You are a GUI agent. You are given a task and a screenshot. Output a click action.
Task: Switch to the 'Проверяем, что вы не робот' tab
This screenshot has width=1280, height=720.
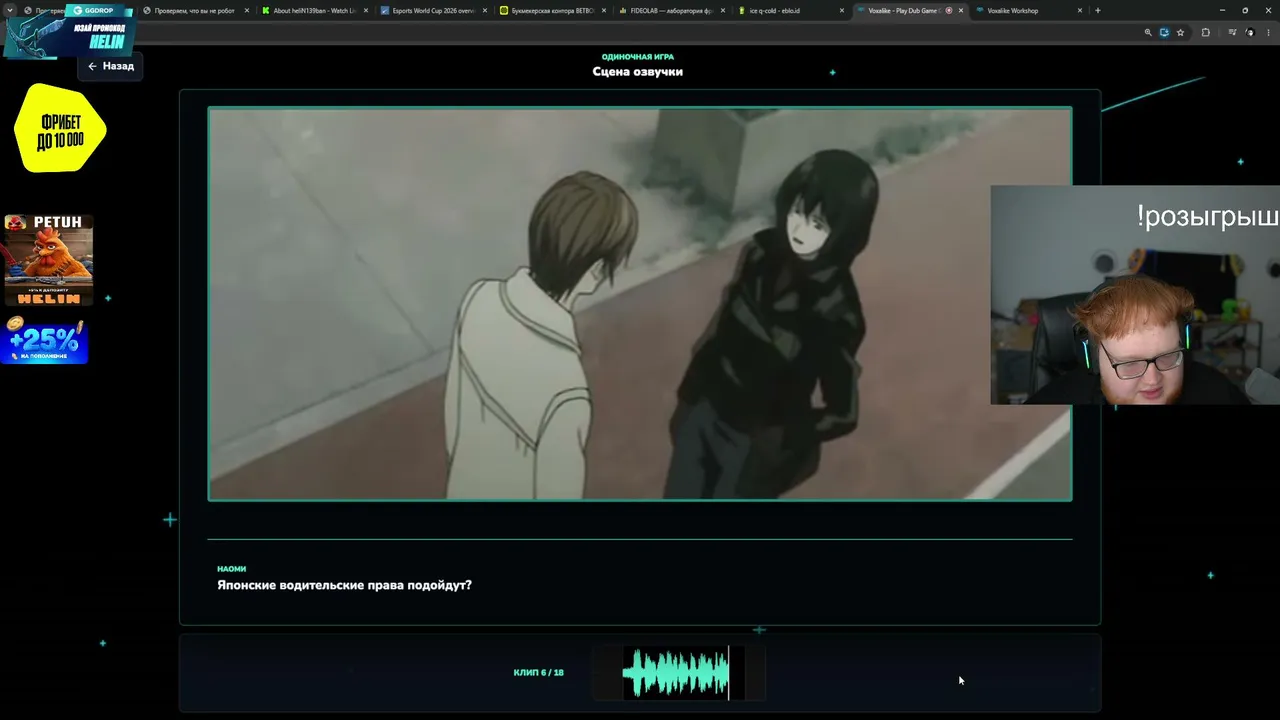click(194, 11)
